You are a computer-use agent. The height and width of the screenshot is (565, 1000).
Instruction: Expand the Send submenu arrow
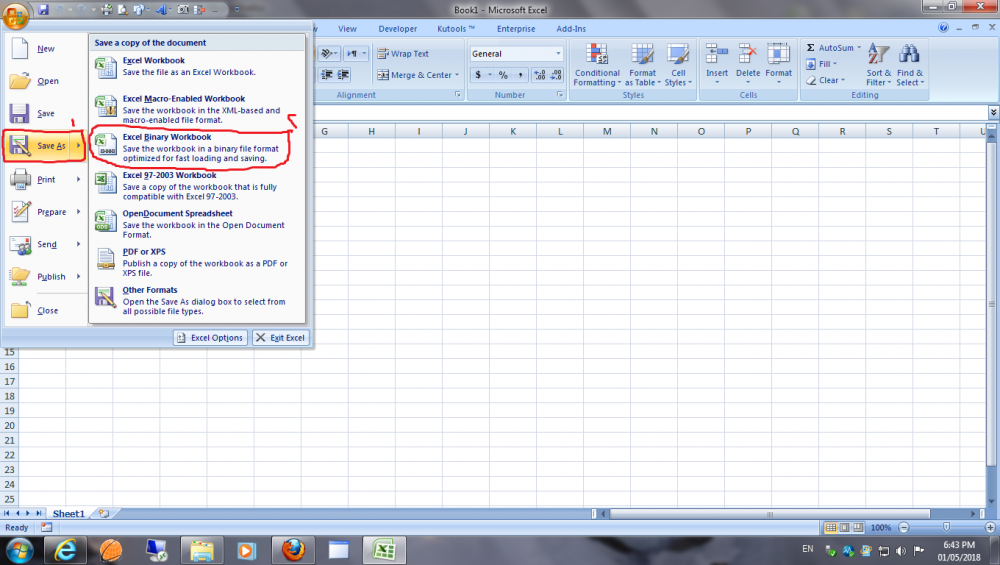[x=79, y=244]
